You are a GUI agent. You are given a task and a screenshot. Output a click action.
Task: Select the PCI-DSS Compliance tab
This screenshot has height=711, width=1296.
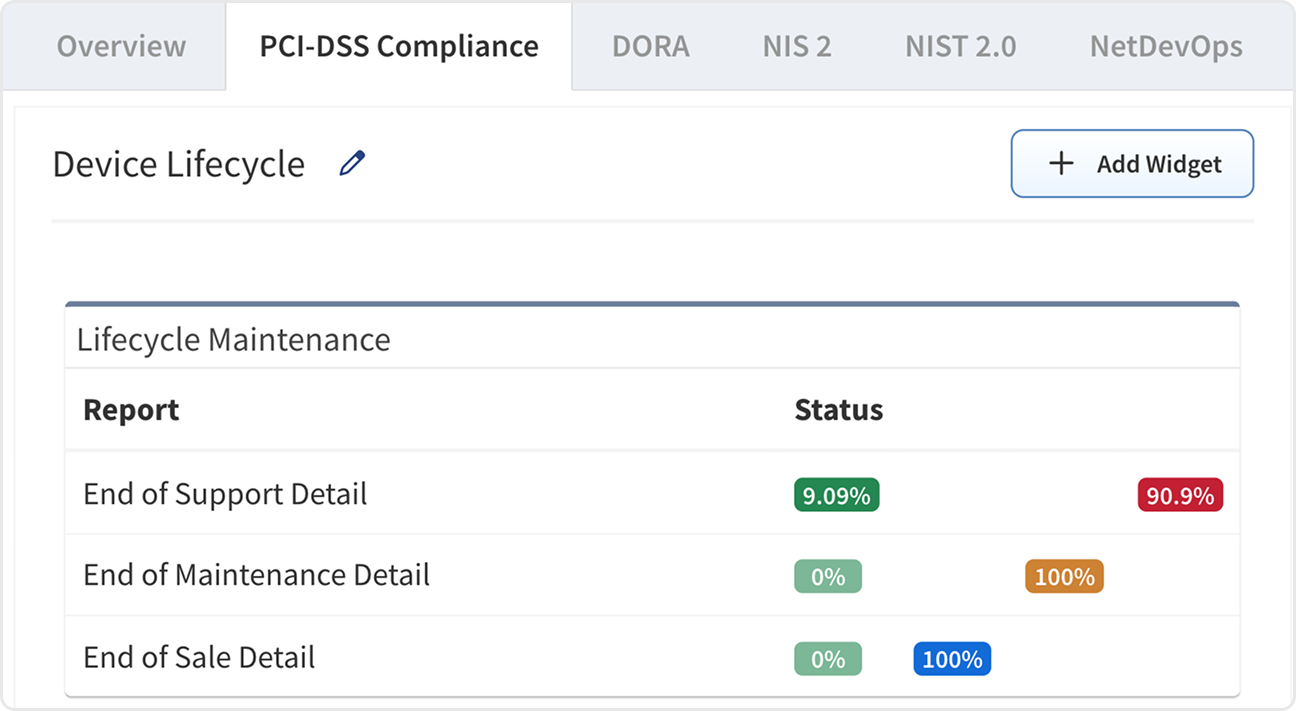(399, 46)
